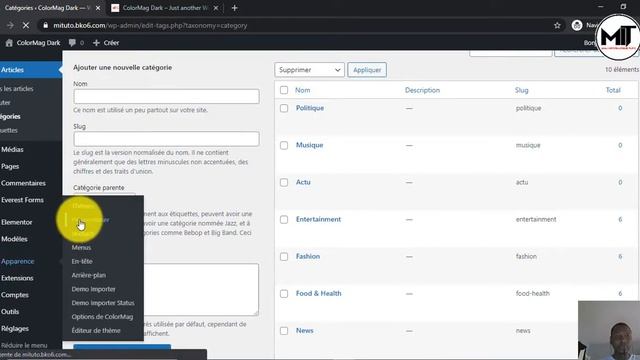Image resolution: width=640 pixels, height=360 pixels.
Task: Tick the select-all checkbox in table header
Action: click(284, 90)
